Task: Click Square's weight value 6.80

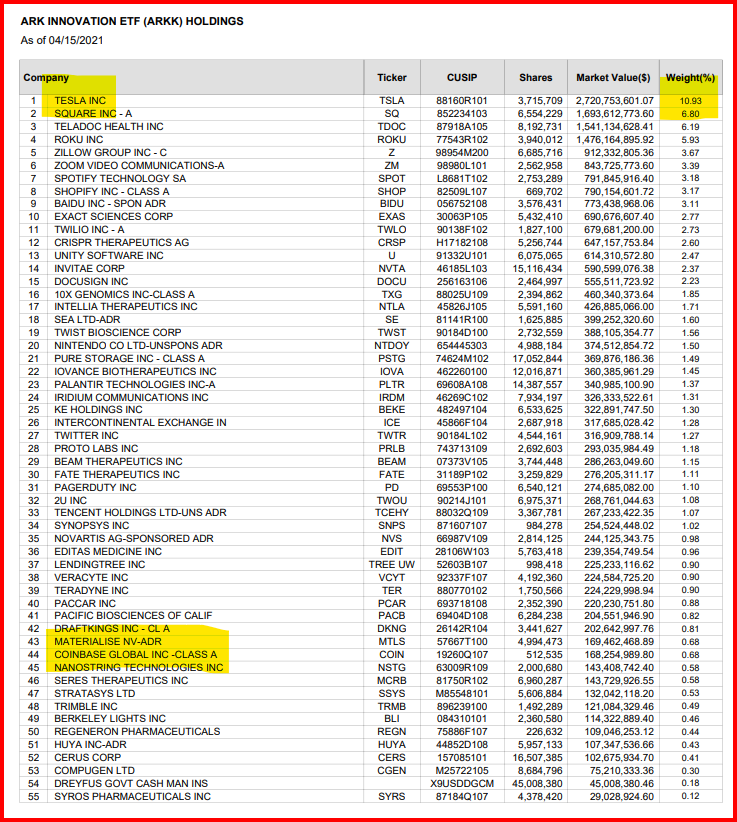Action: point(690,114)
